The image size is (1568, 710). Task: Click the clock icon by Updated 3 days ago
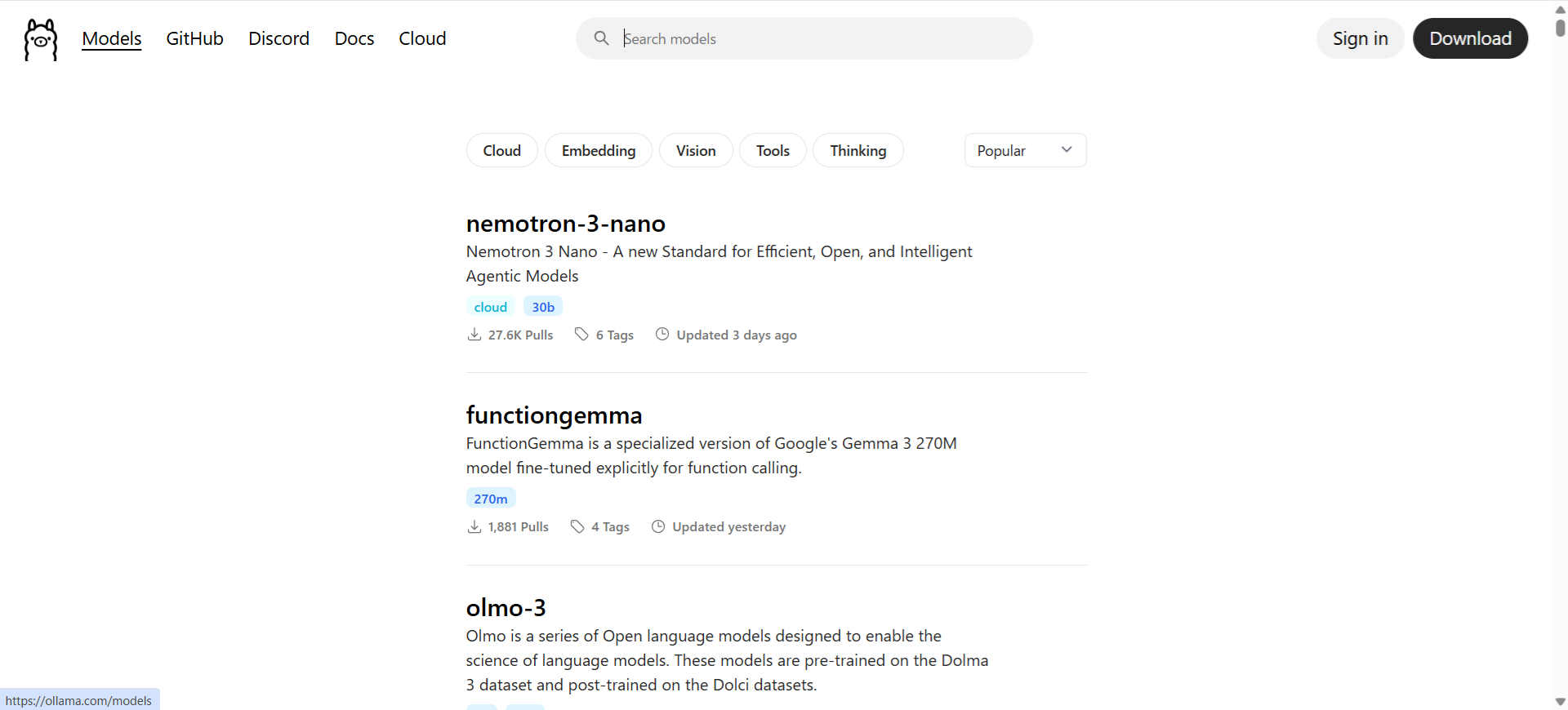[x=662, y=335]
